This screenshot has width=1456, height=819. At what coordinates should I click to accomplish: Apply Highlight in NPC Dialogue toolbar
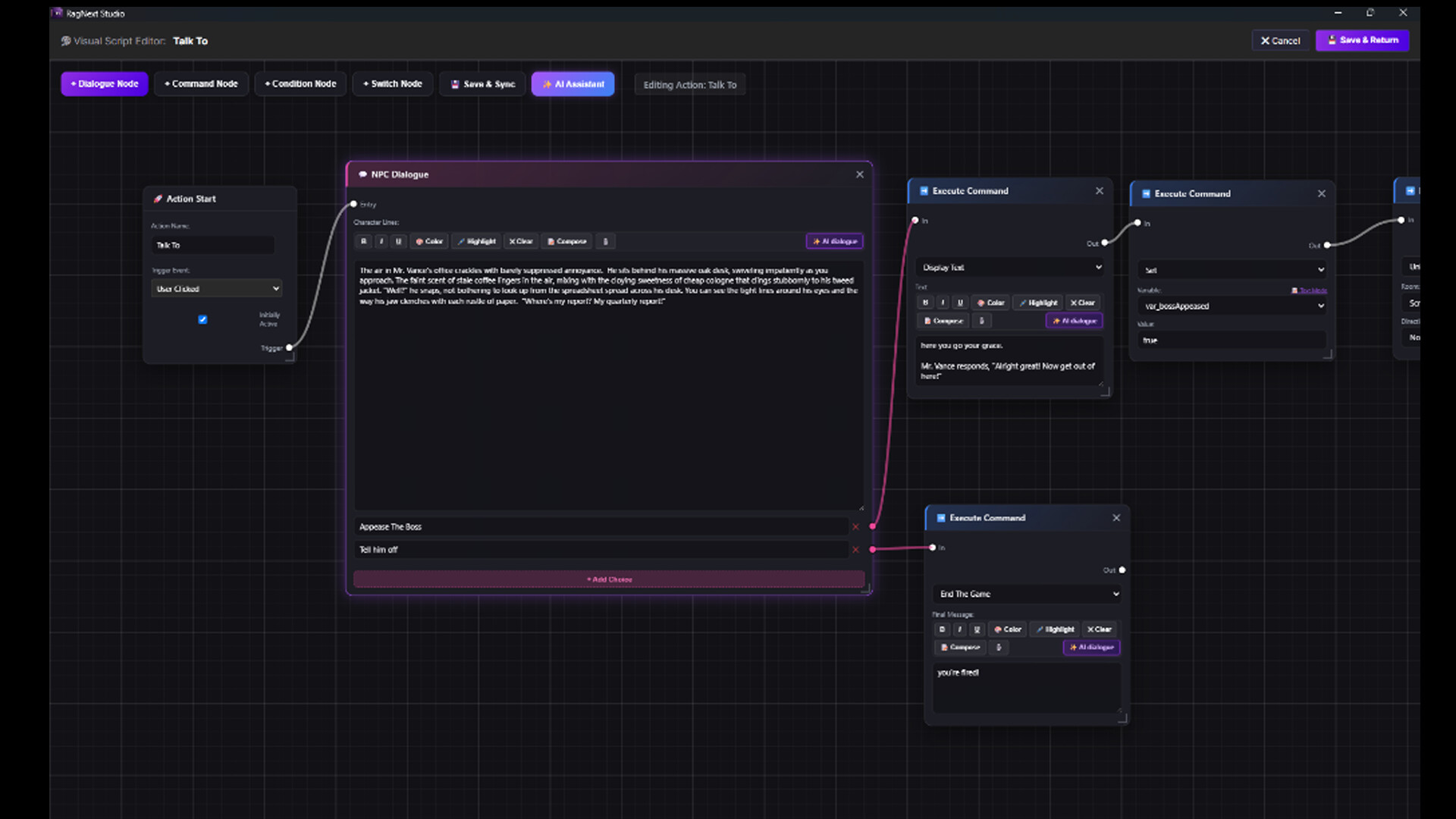[x=476, y=241]
